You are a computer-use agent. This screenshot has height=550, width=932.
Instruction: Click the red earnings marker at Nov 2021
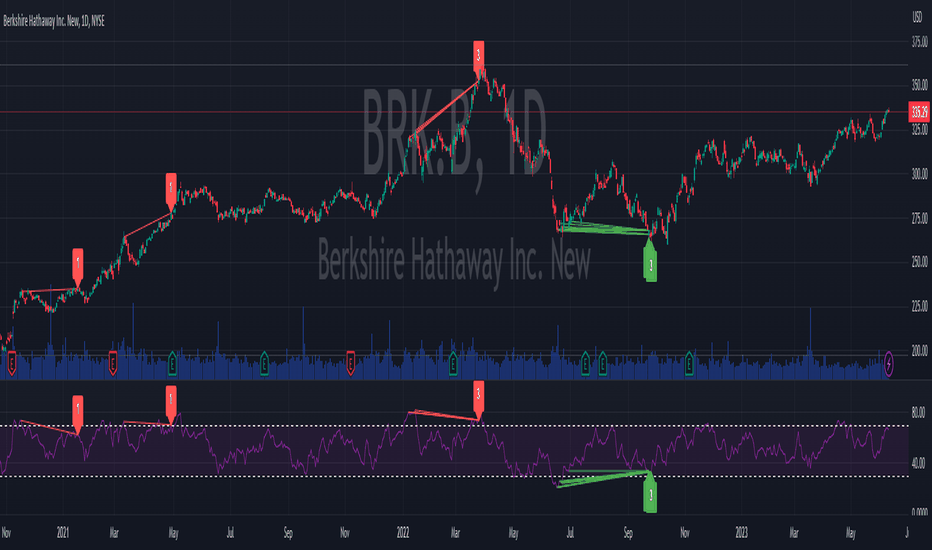coord(351,363)
